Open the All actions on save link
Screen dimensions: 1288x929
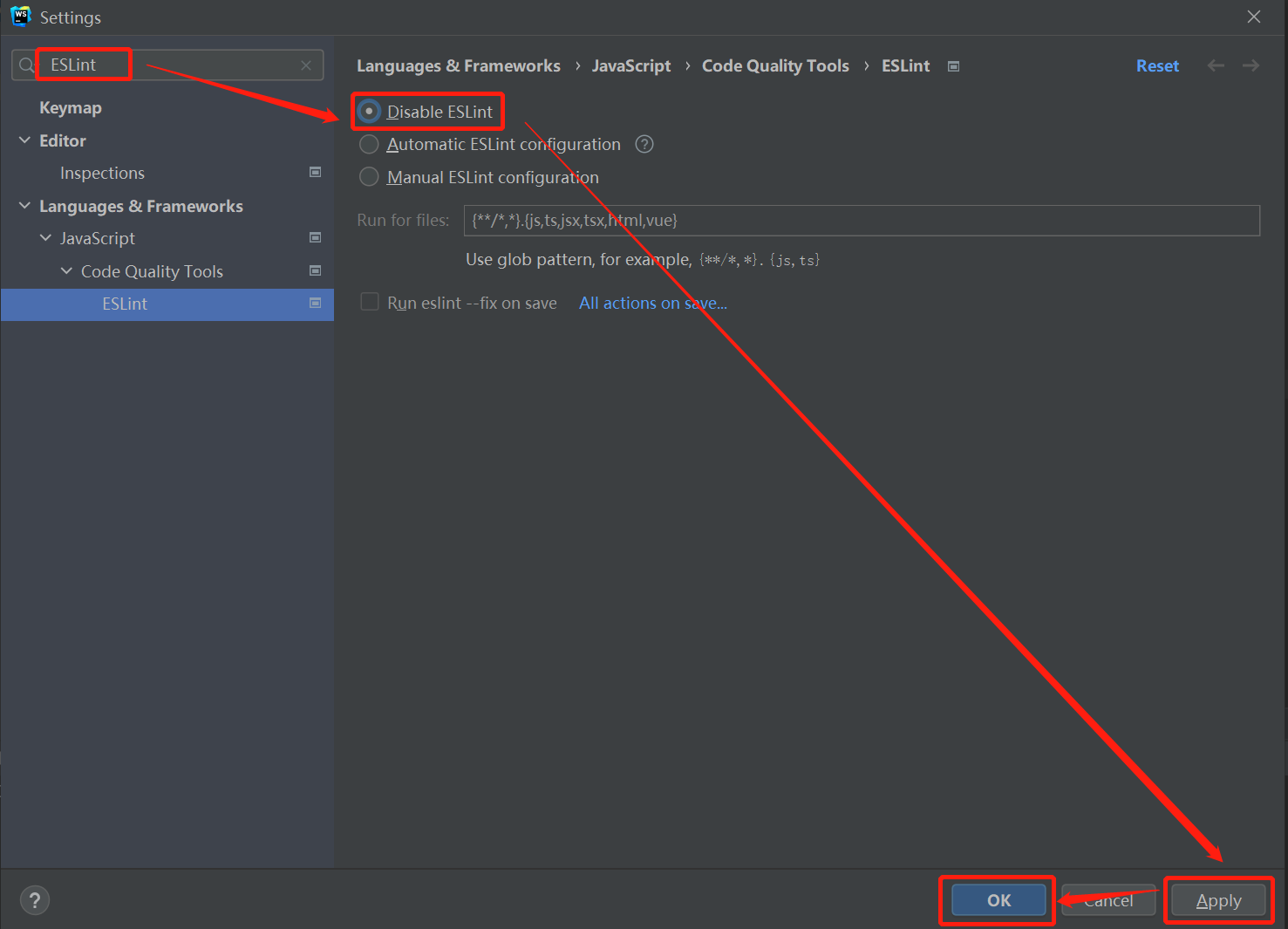[x=652, y=303]
